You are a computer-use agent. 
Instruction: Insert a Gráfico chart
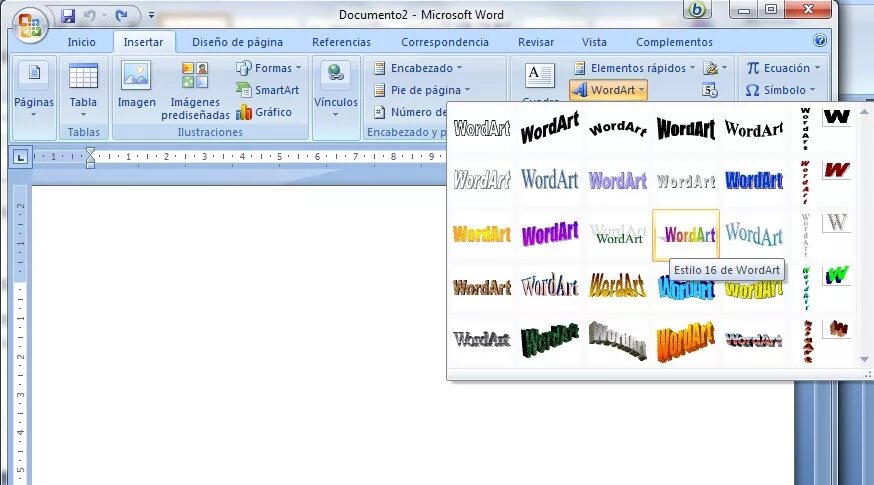264,112
